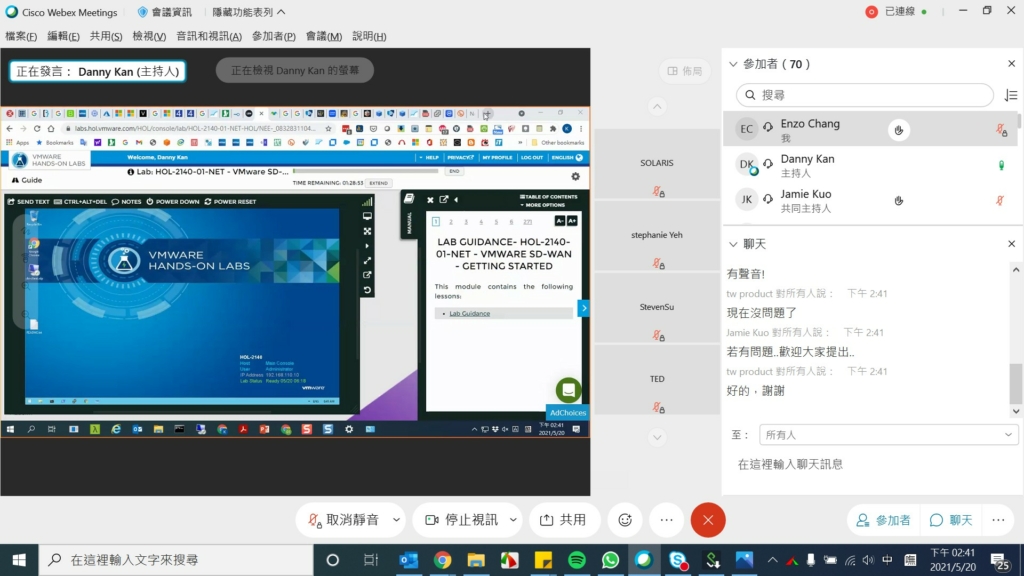Click the 共用 share button
Screen dimensions: 1024x576
click(x=564, y=520)
